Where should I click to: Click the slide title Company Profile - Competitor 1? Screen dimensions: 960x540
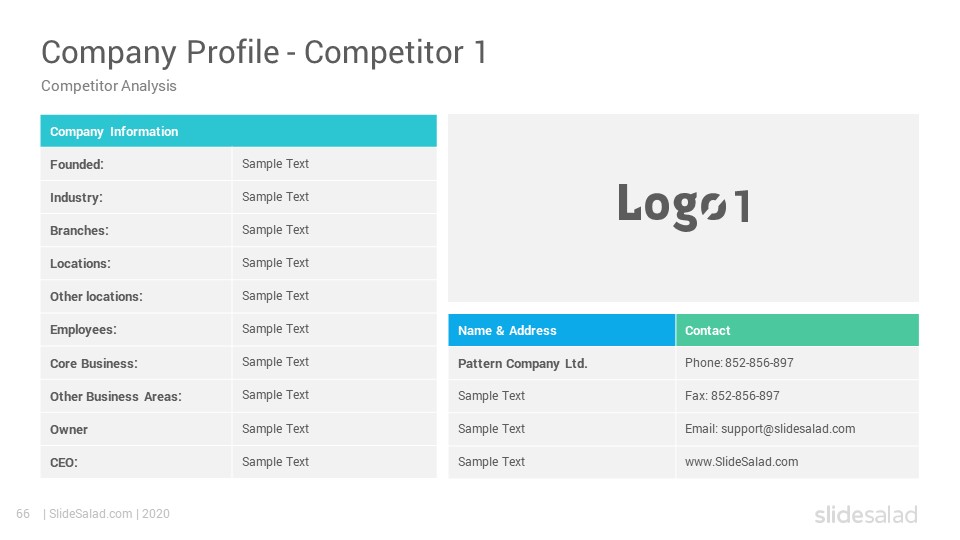[x=264, y=53]
